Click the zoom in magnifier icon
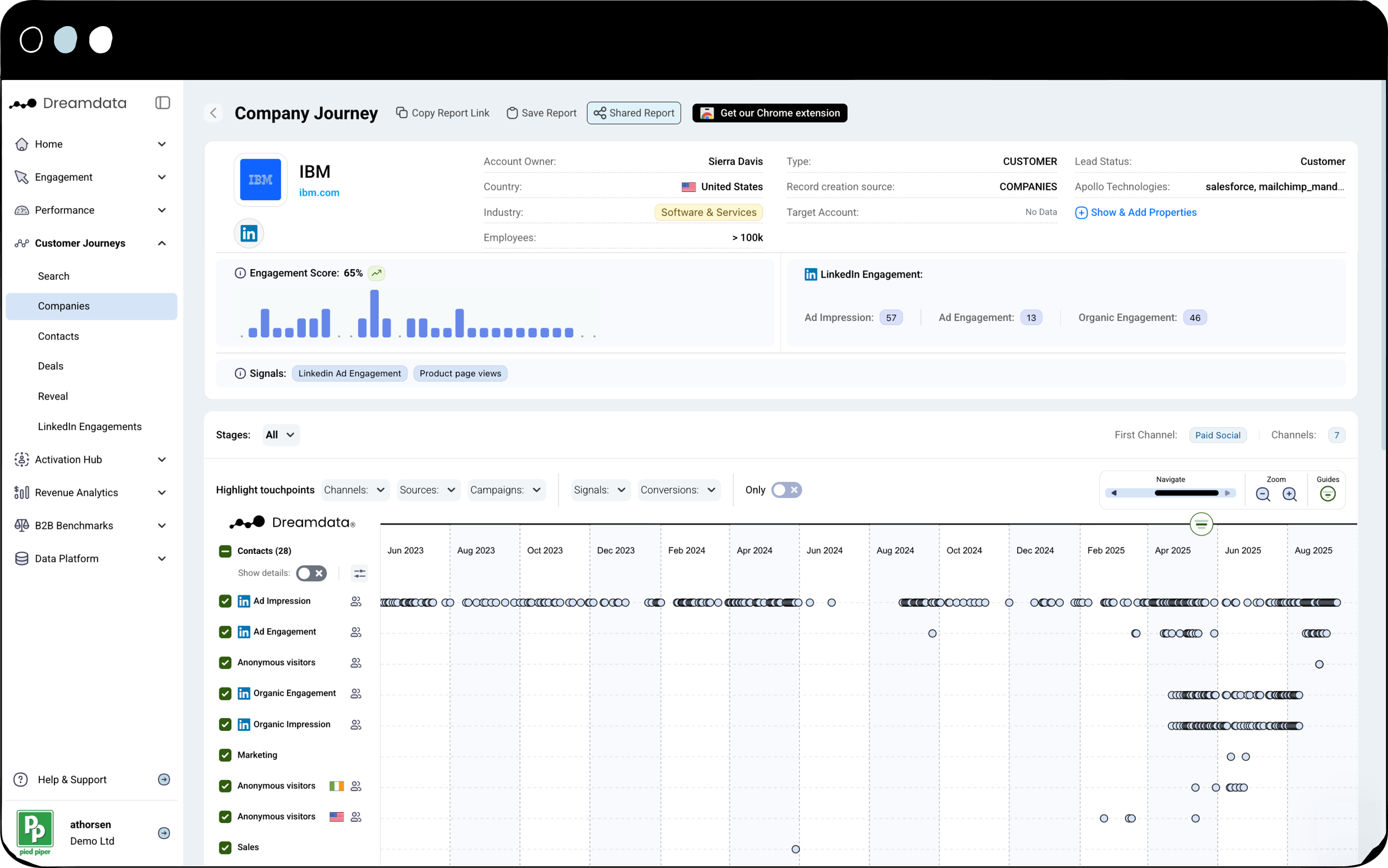 [x=1289, y=494]
